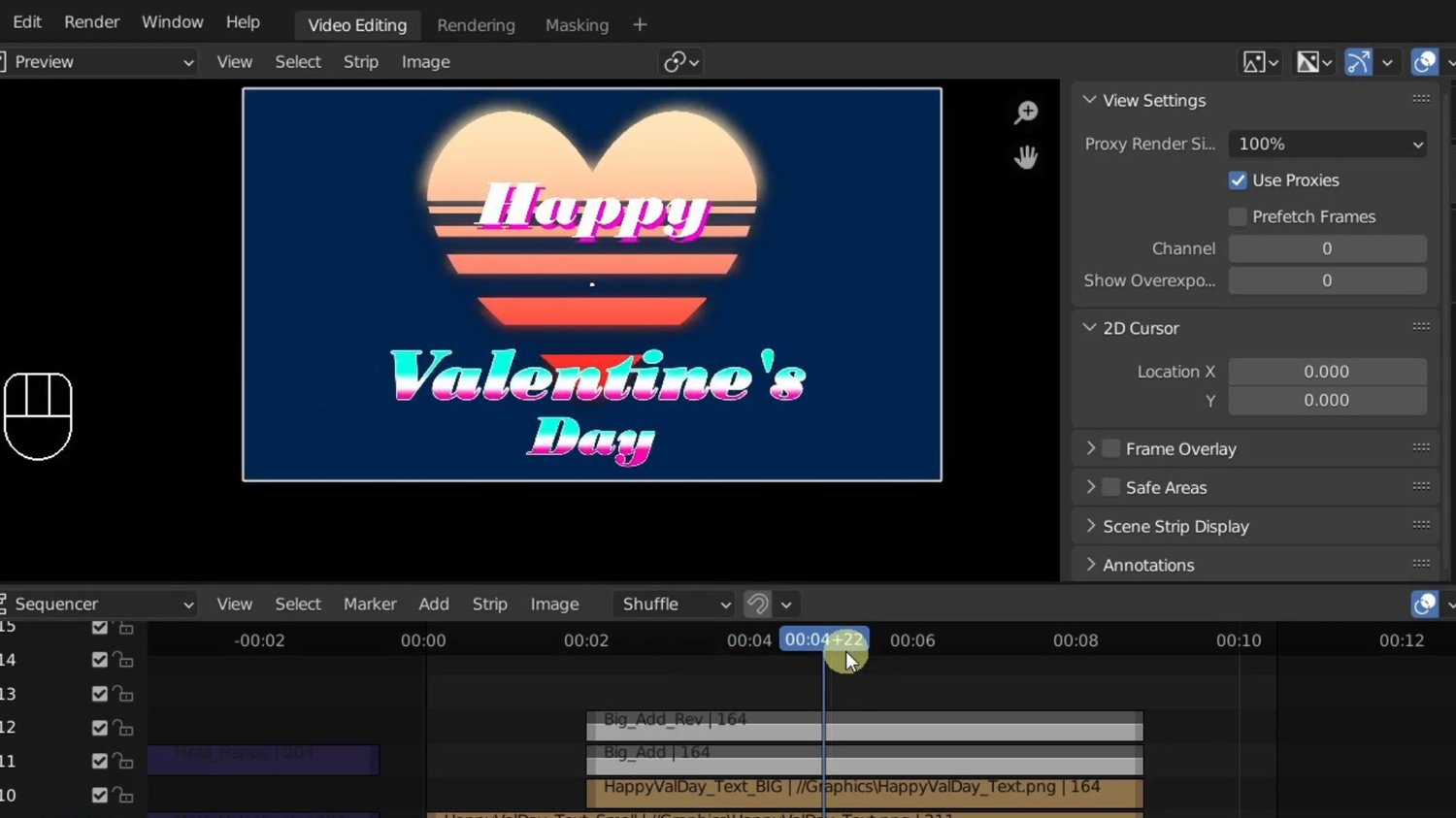This screenshot has width=1456, height=818.
Task: Open the top bar Edit menu
Action: click(x=27, y=22)
